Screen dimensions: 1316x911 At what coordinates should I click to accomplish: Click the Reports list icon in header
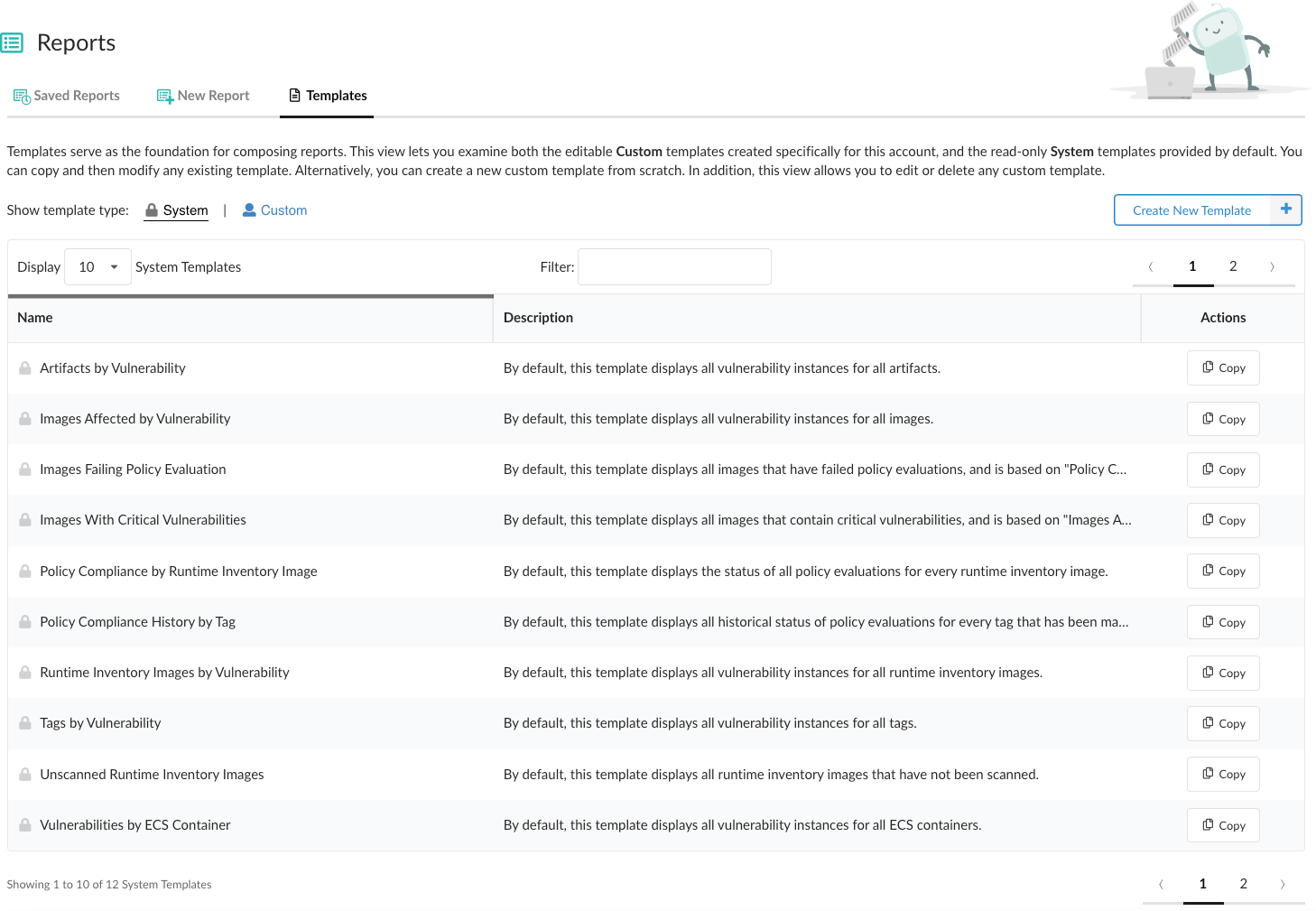click(12, 42)
